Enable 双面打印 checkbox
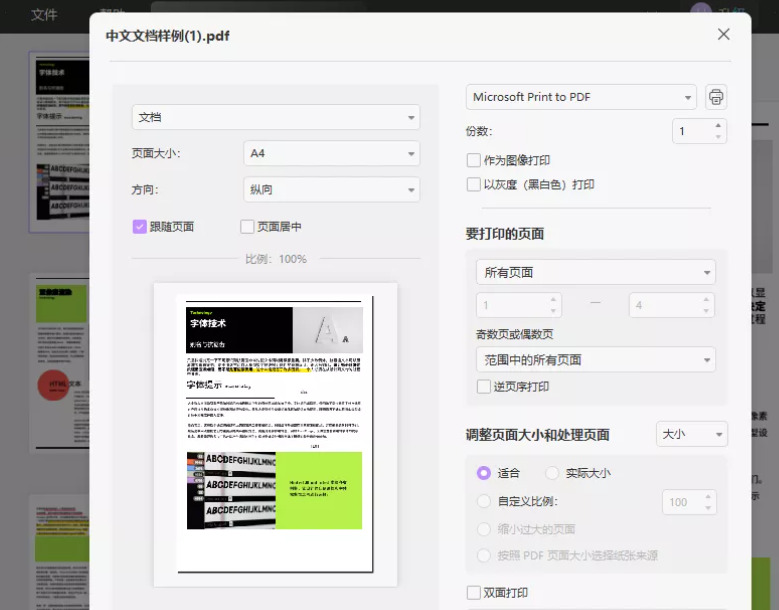Image resolution: width=779 pixels, height=610 pixels. (474, 593)
